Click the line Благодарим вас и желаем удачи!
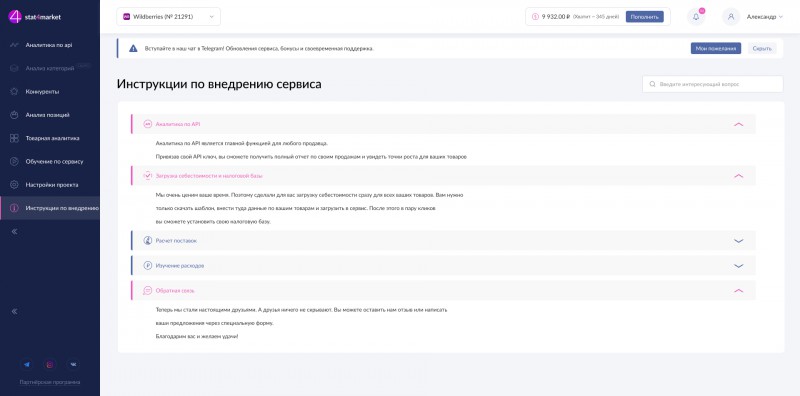800x396 pixels. point(197,336)
